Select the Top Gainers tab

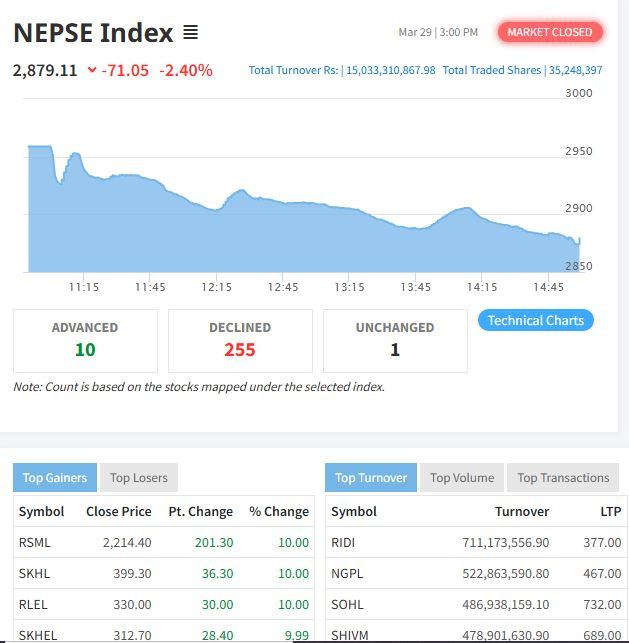55,477
